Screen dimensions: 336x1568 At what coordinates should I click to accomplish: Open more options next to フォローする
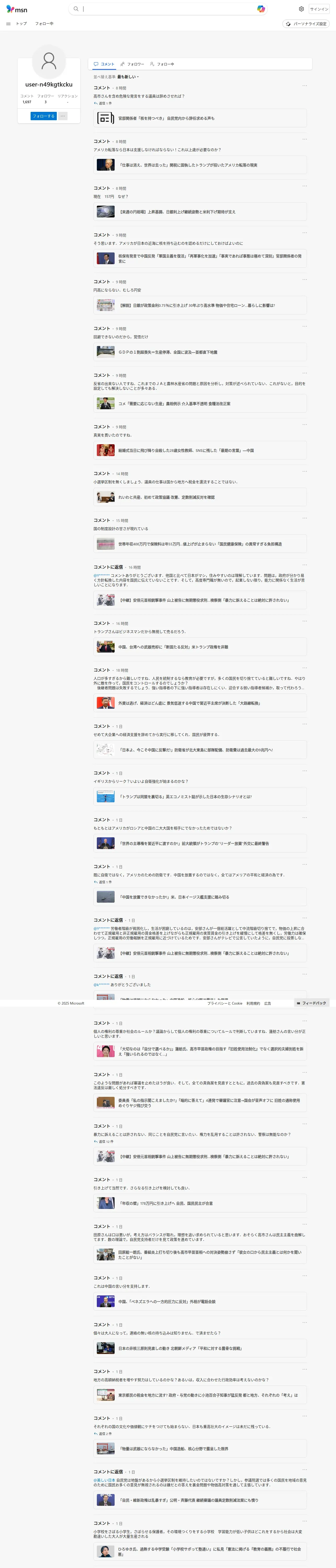pos(62,116)
